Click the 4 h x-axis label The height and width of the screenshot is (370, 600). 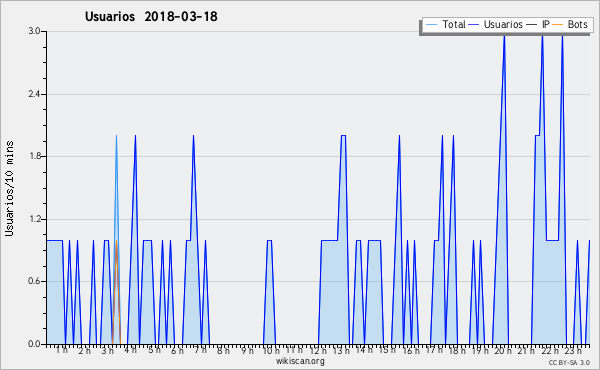[130, 350]
